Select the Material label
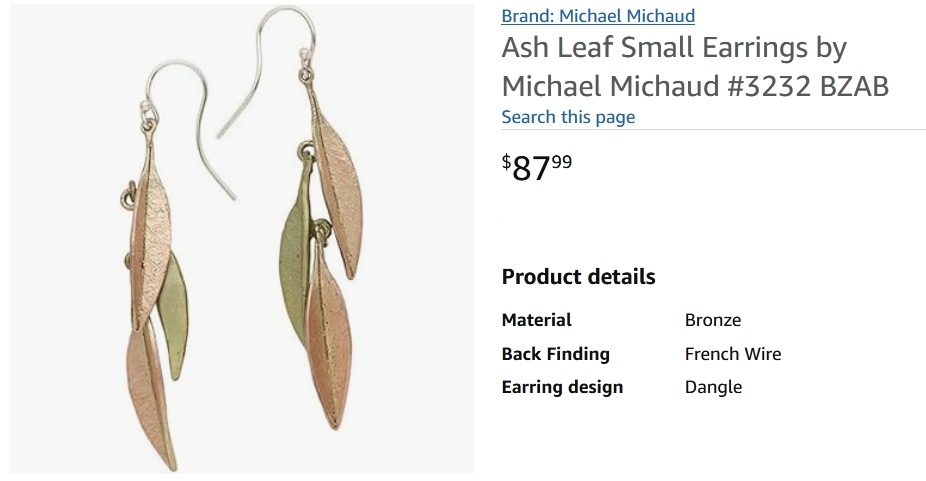Screen dimensions: 926x481 tap(536, 320)
